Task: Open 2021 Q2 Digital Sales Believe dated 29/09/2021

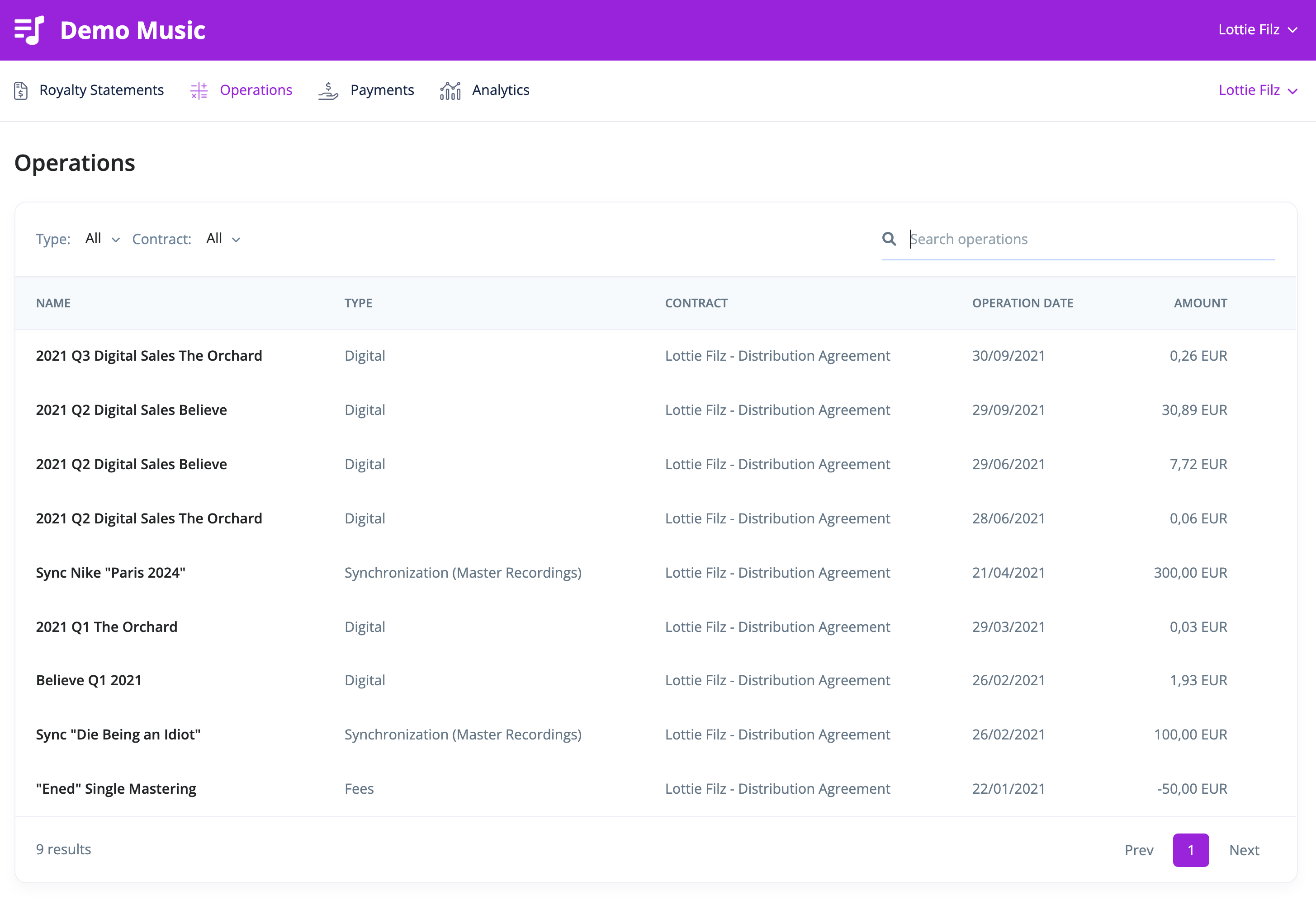Action: click(x=656, y=410)
